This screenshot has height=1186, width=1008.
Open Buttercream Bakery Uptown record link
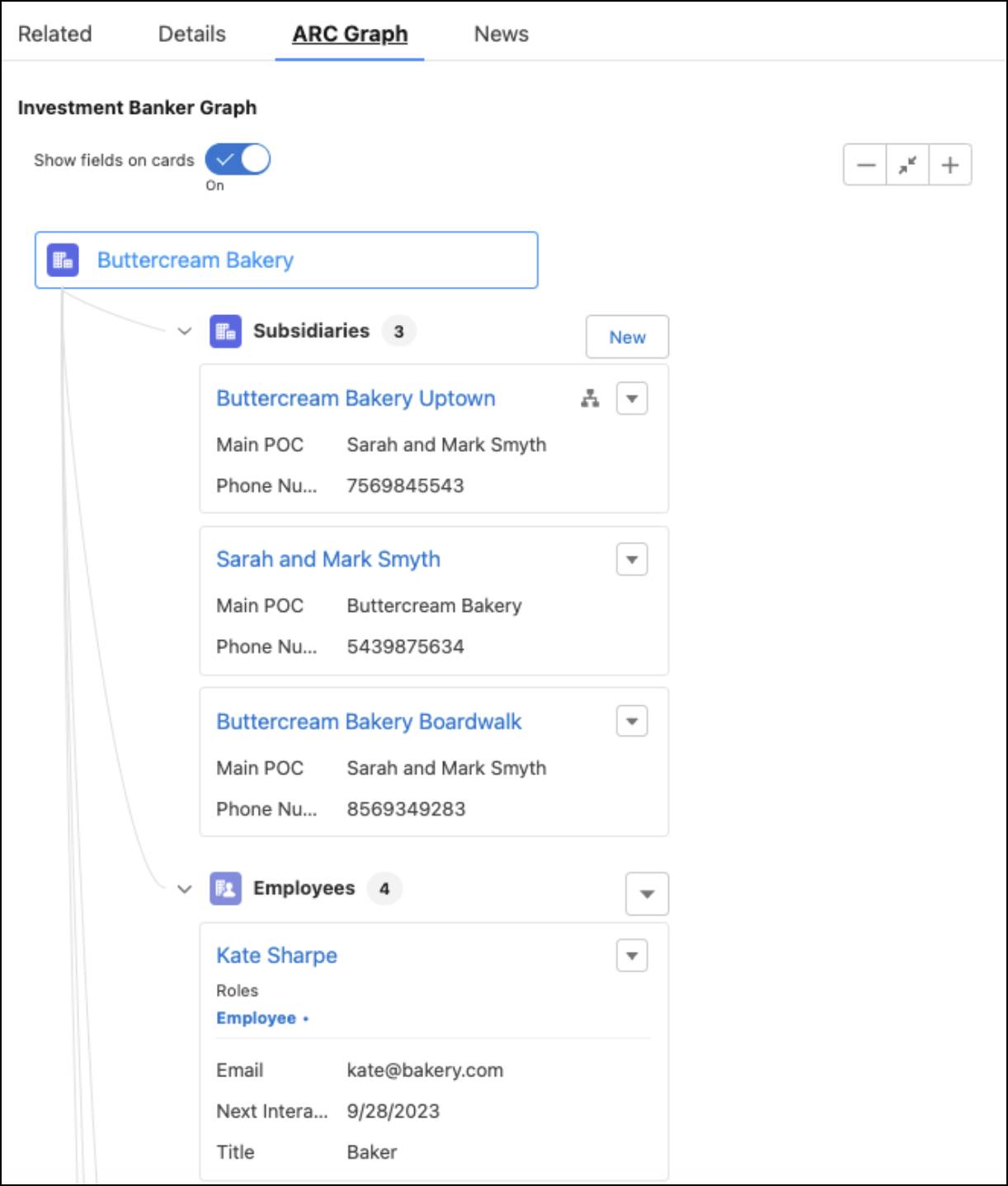(x=356, y=398)
